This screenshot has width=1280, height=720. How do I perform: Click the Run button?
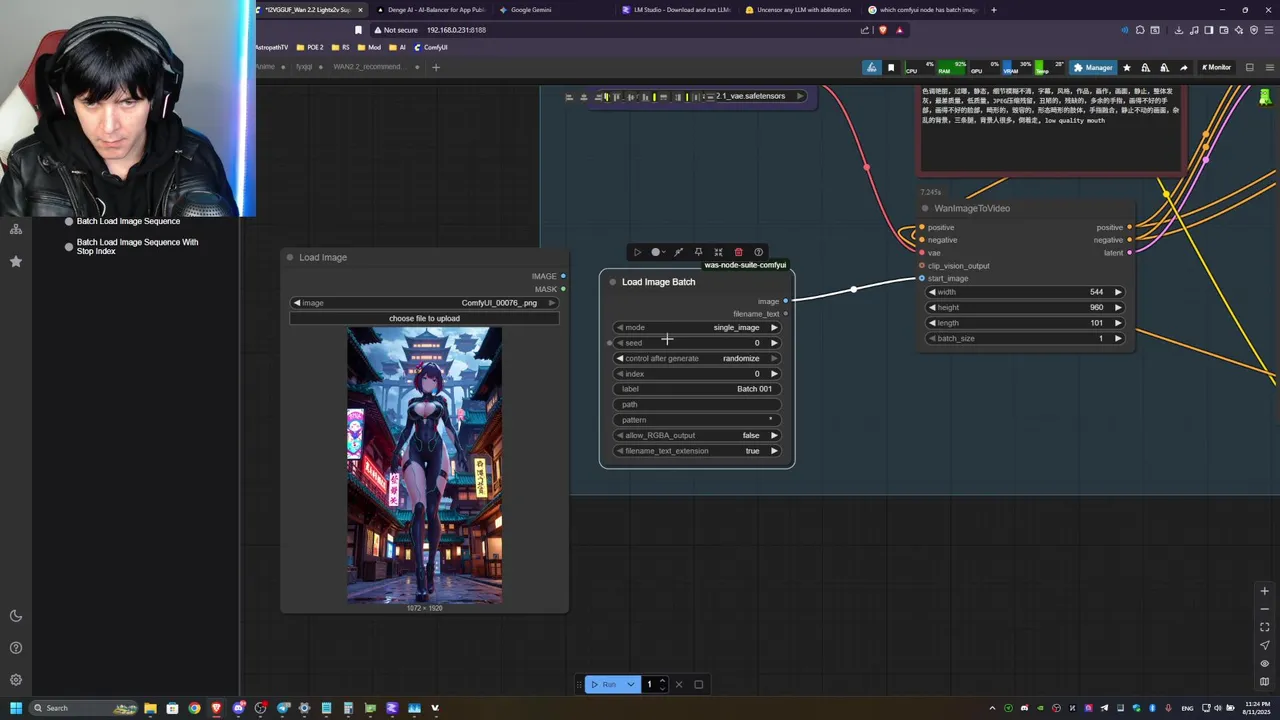click(x=603, y=684)
